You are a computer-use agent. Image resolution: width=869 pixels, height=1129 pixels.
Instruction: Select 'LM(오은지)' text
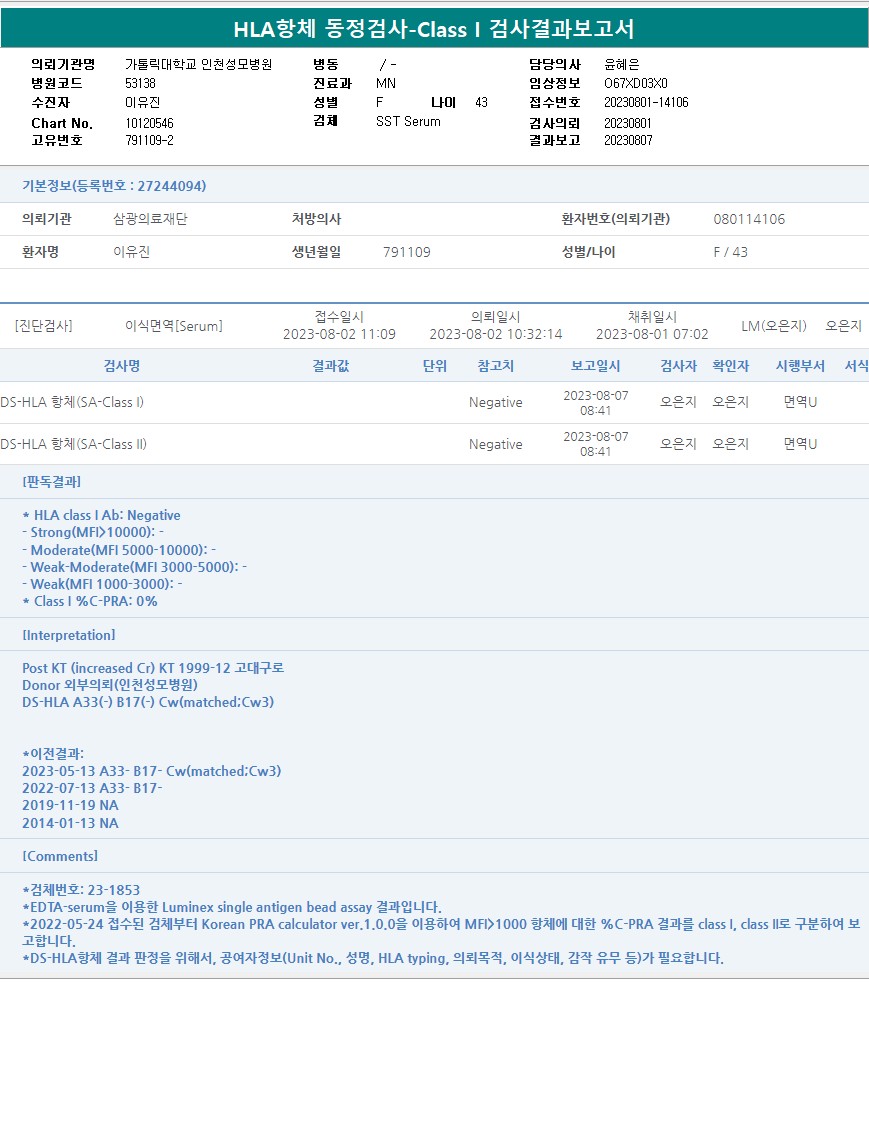(774, 326)
